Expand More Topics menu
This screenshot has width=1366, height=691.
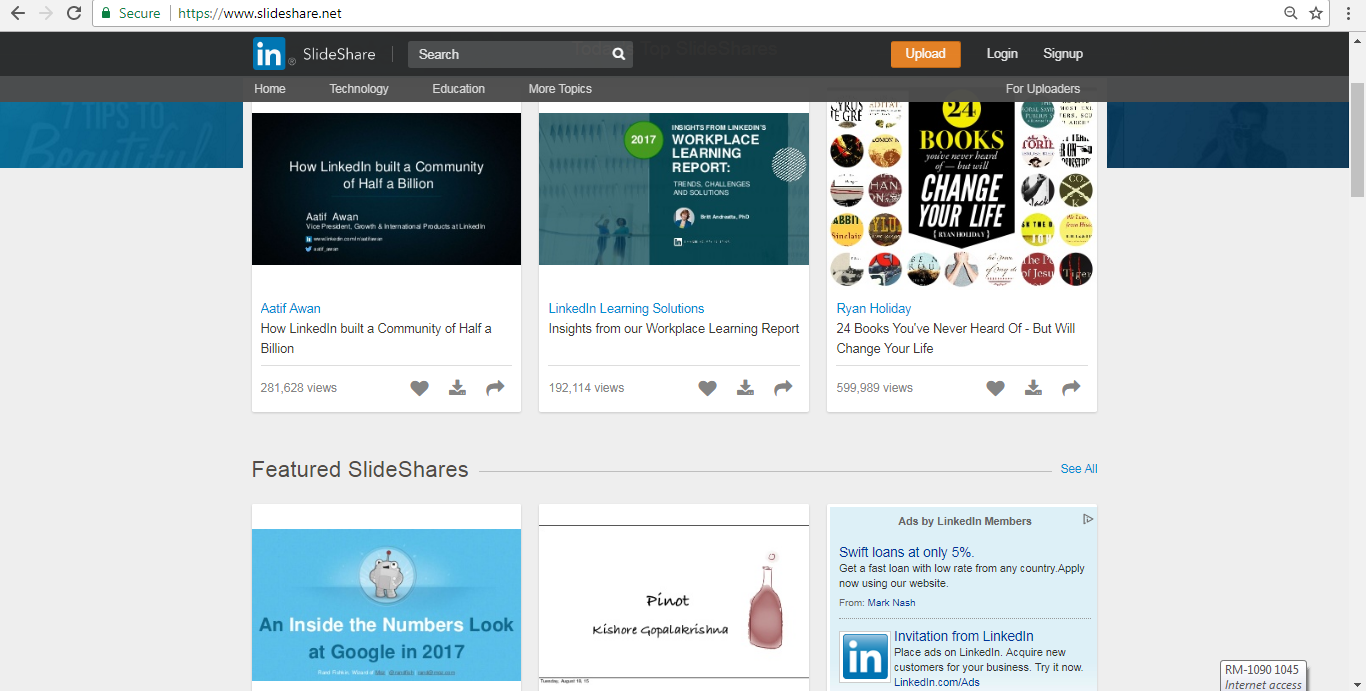pos(560,89)
